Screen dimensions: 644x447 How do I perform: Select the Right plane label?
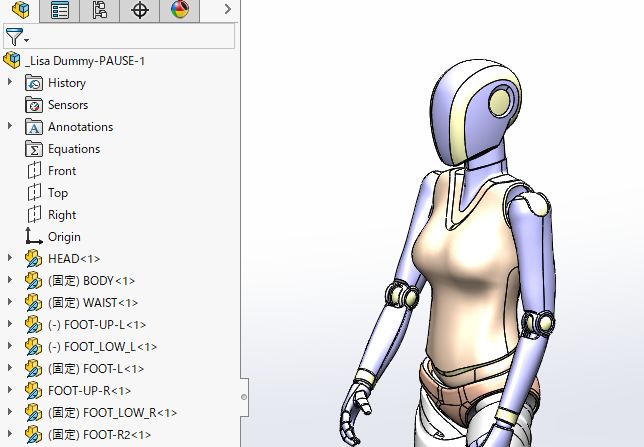pyautogui.click(x=62, y=214)
